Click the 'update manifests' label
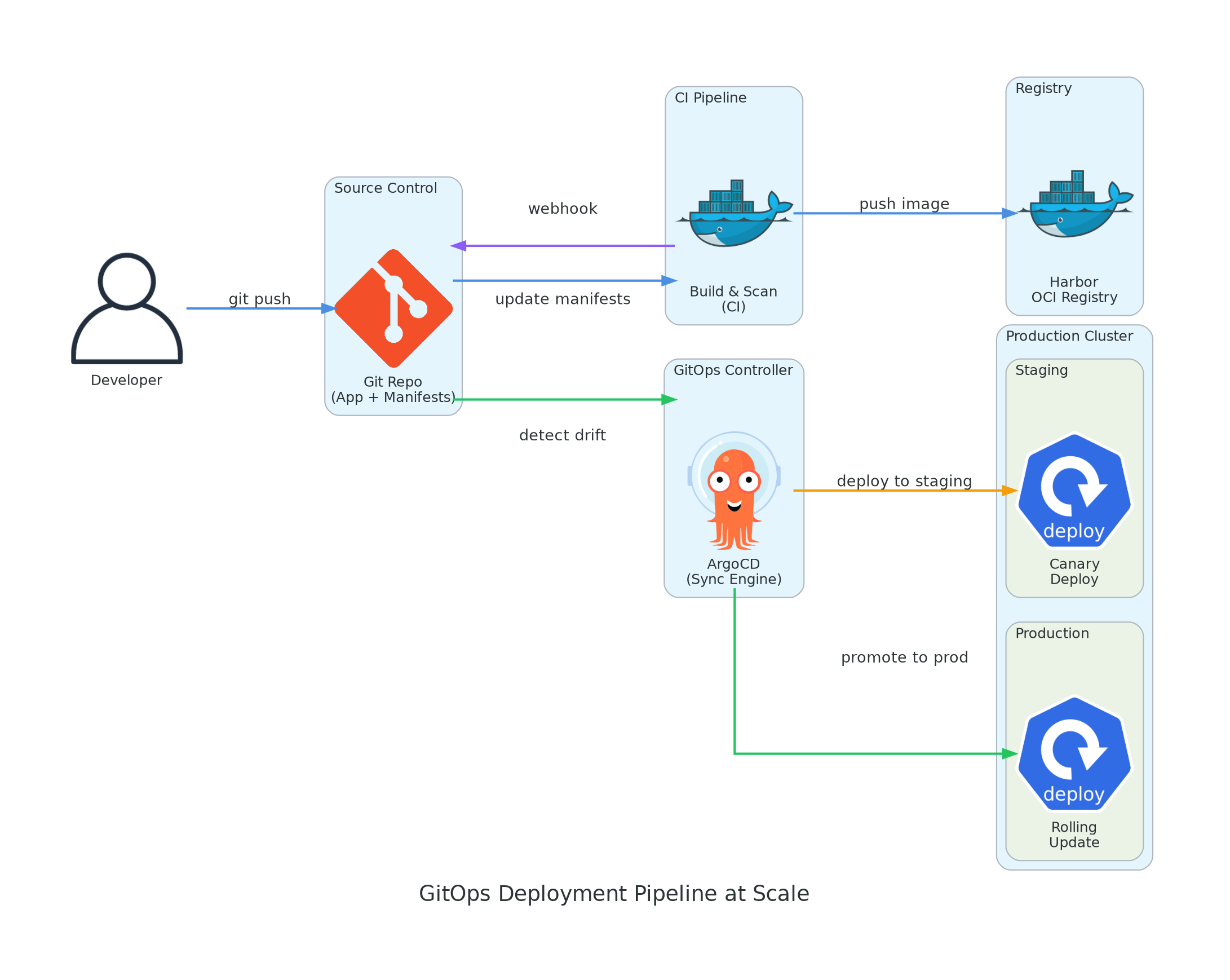Screen dimensions: 1230x980 pyautogui.click(x=563, y=299)
